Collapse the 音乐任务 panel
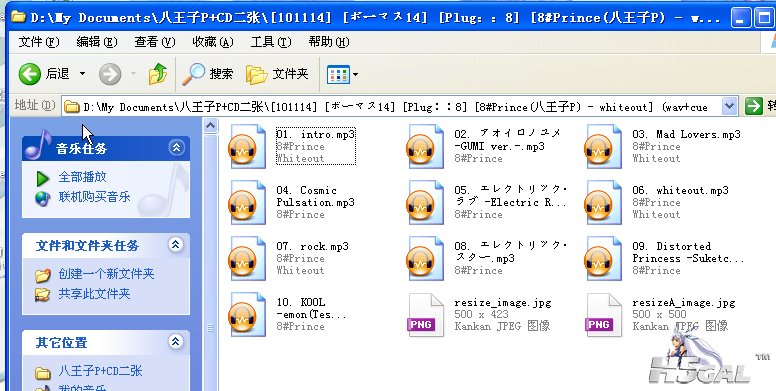The width and height of the screenshot is (776, 391). (x=176, y=147)
